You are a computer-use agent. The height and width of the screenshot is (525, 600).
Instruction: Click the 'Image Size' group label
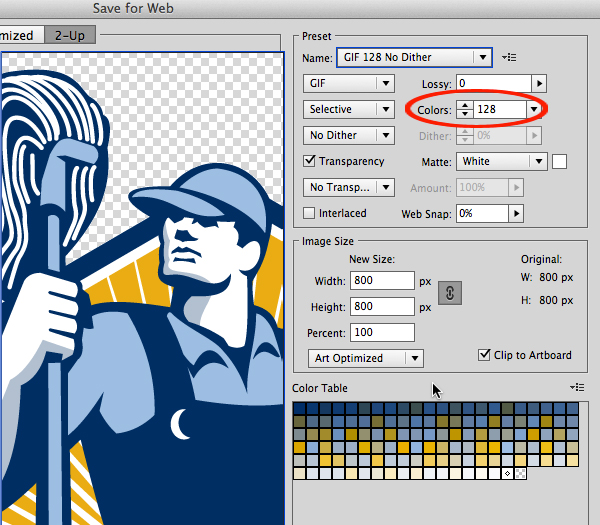coord(328,241)
